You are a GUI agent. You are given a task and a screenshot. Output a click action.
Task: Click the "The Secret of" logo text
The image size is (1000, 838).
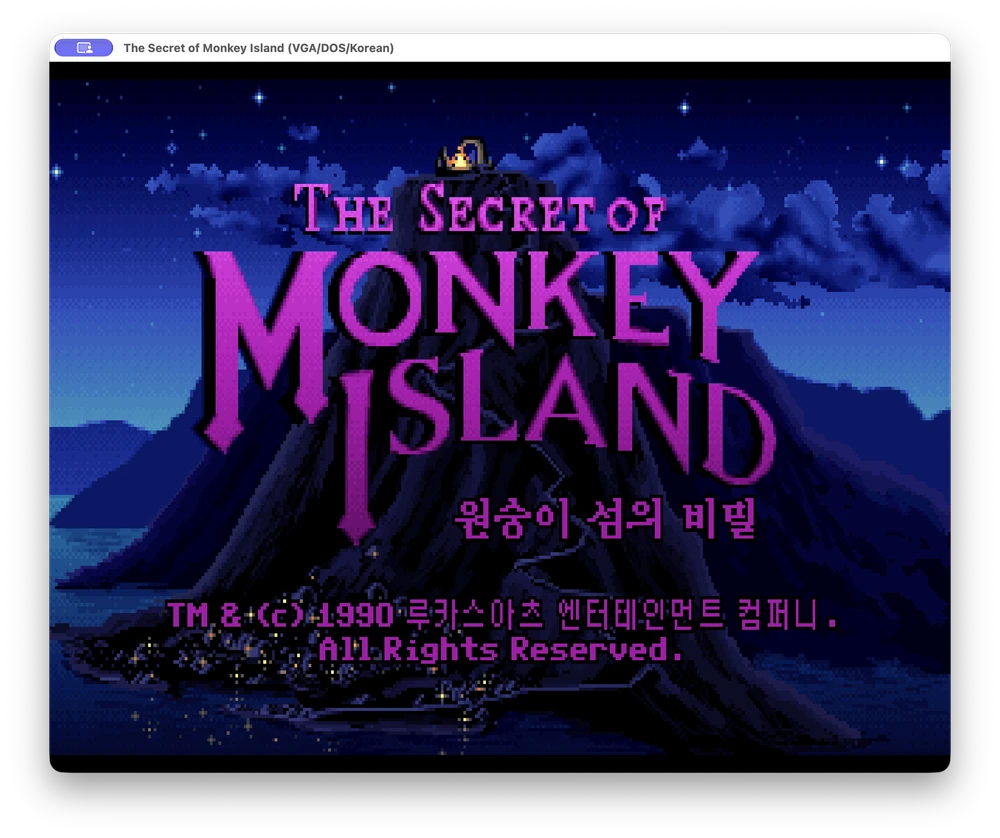(x=480, y=209)
